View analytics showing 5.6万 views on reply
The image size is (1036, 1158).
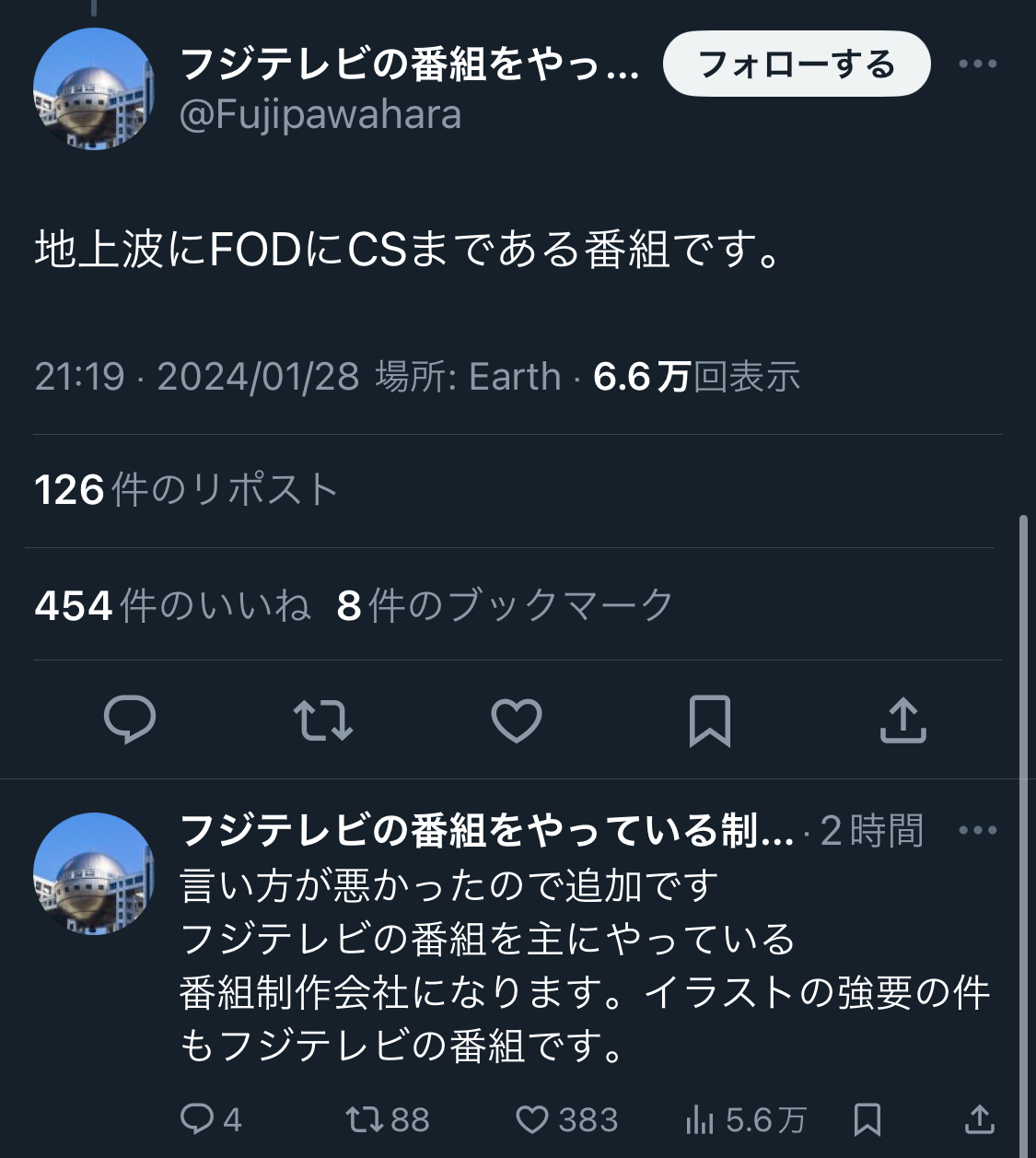[x=745, y=1119]
